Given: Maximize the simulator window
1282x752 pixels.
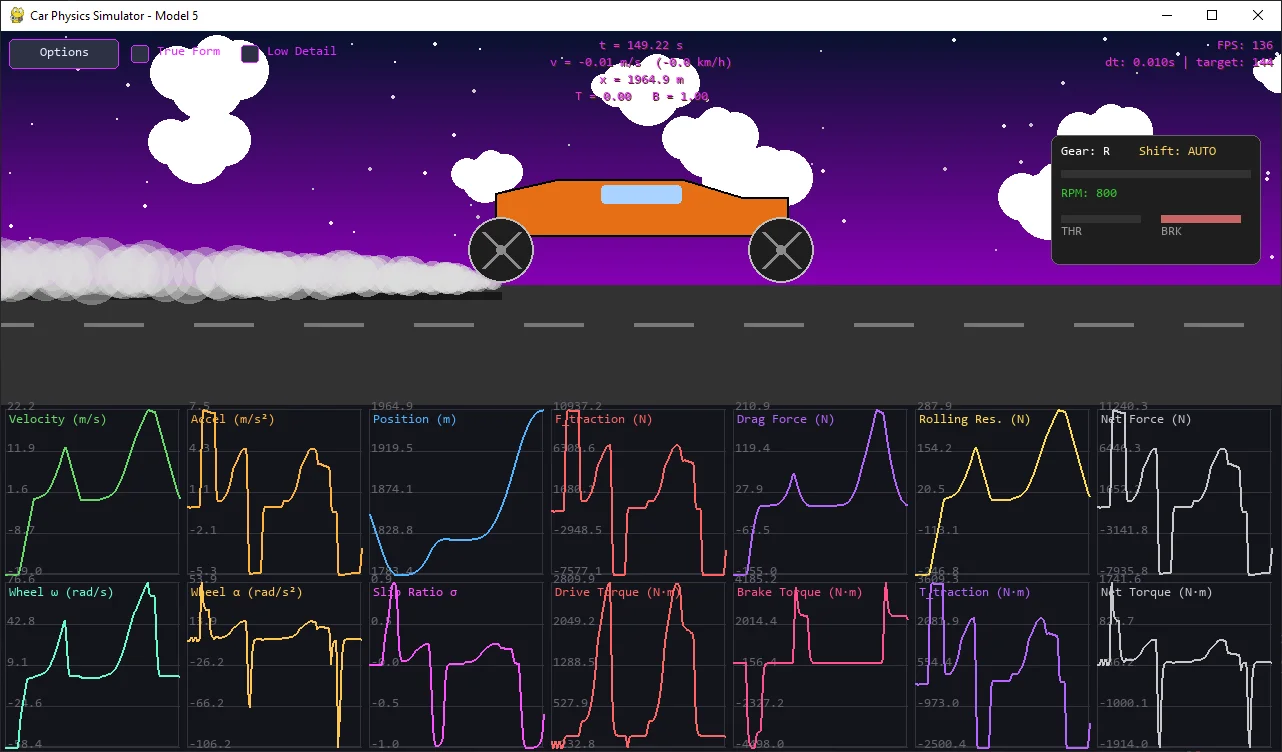Looking at the screenshot, I should 1212,15.
